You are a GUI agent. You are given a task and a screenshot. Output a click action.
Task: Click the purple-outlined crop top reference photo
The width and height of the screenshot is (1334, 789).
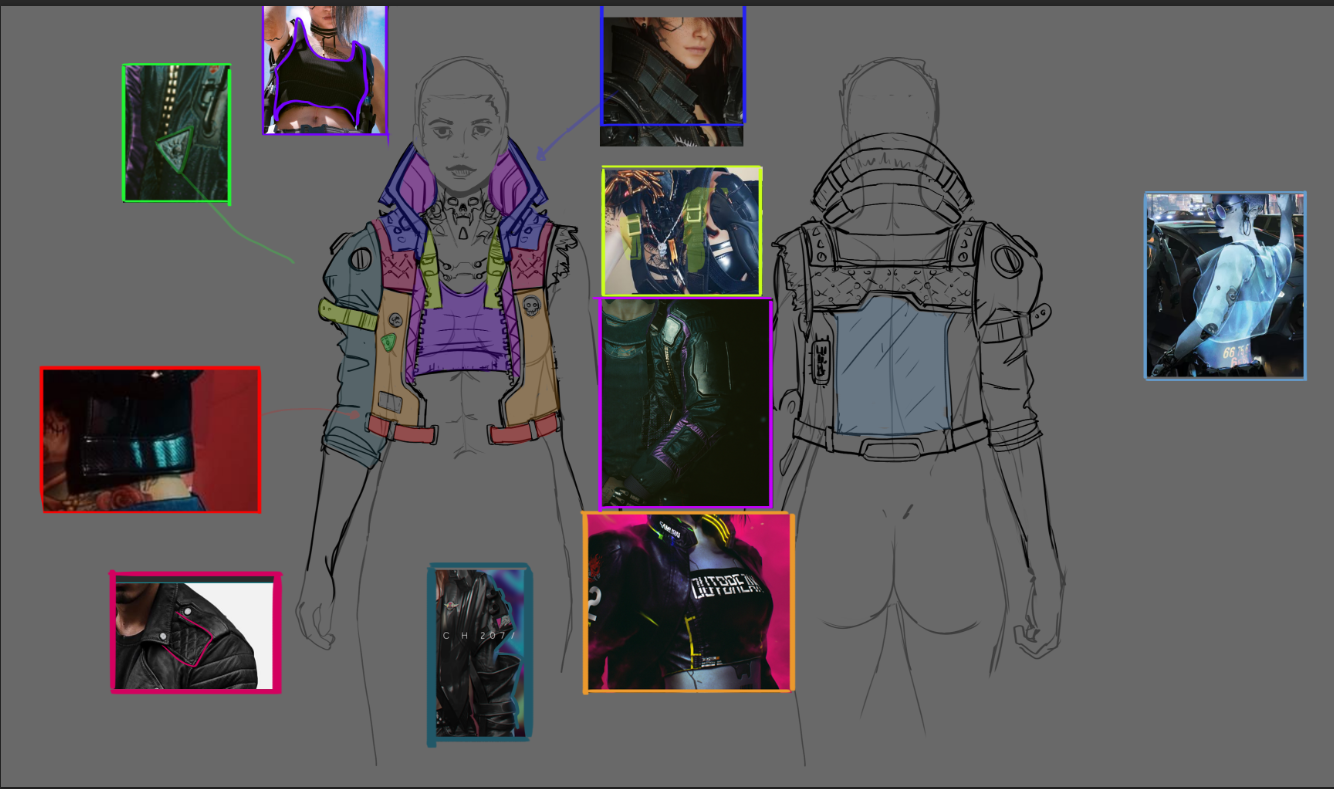pos(325,70)
